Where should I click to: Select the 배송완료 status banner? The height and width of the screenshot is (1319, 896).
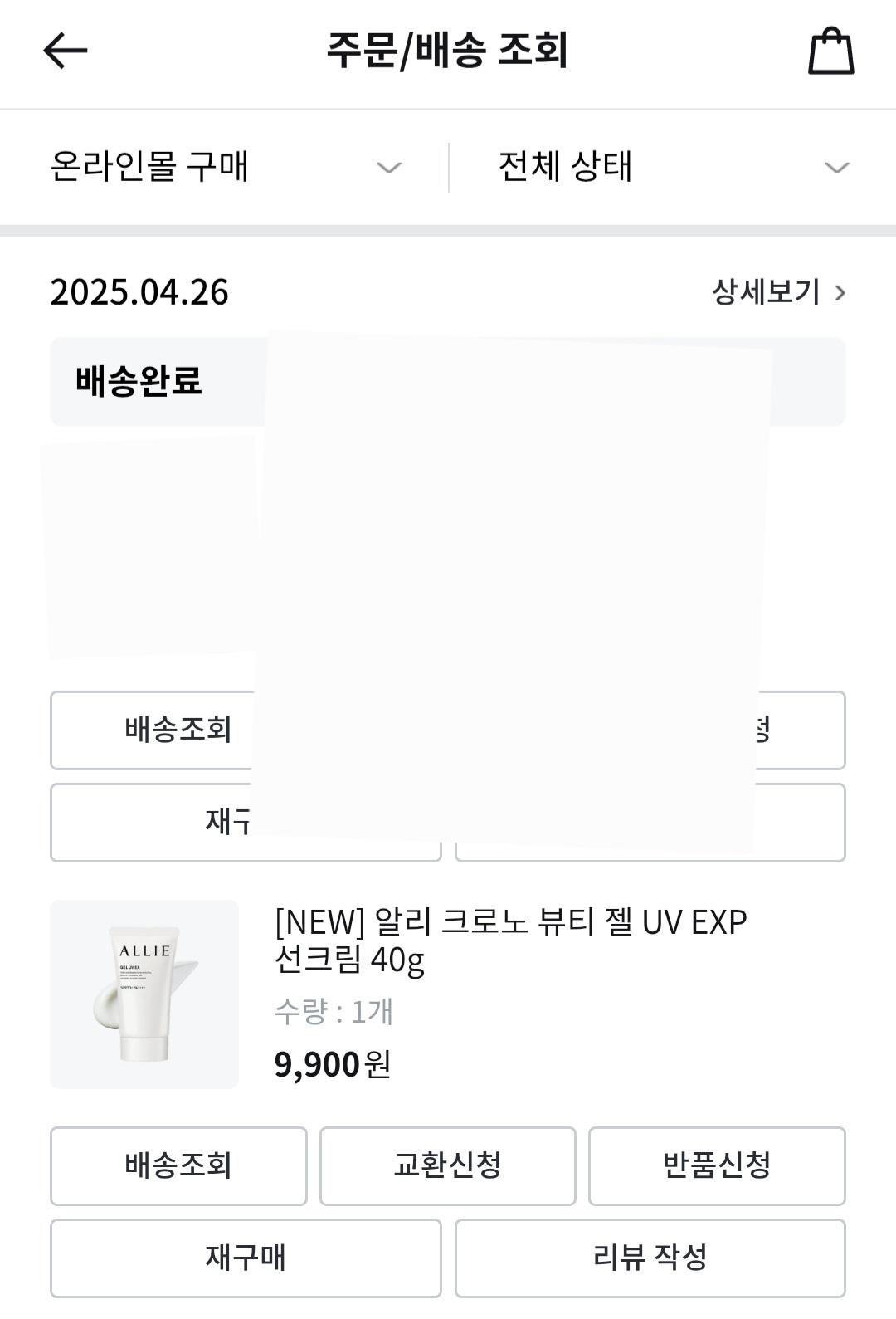[448, 382]
